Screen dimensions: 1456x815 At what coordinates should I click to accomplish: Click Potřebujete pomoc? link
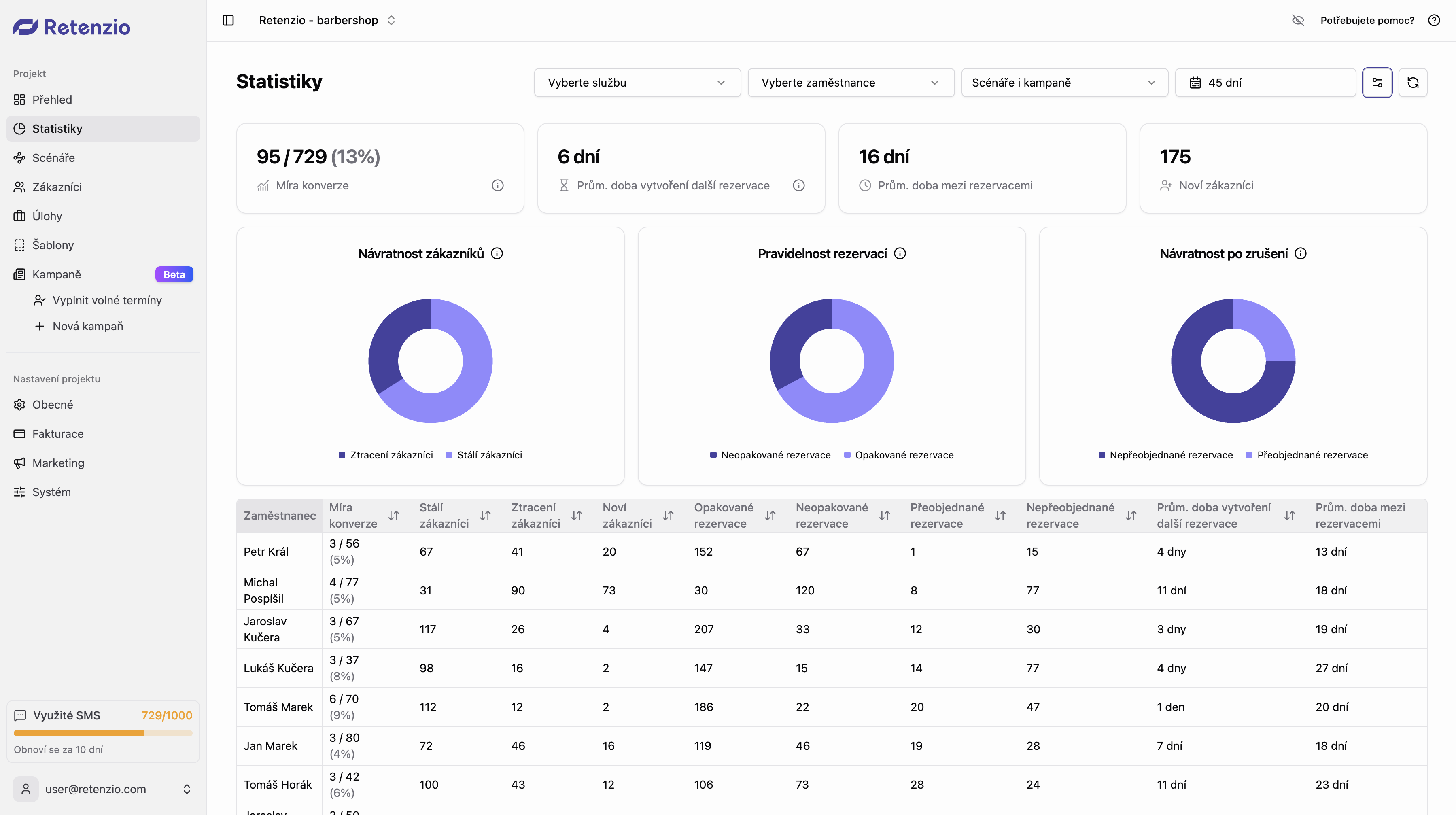(x=1367, y=20)
